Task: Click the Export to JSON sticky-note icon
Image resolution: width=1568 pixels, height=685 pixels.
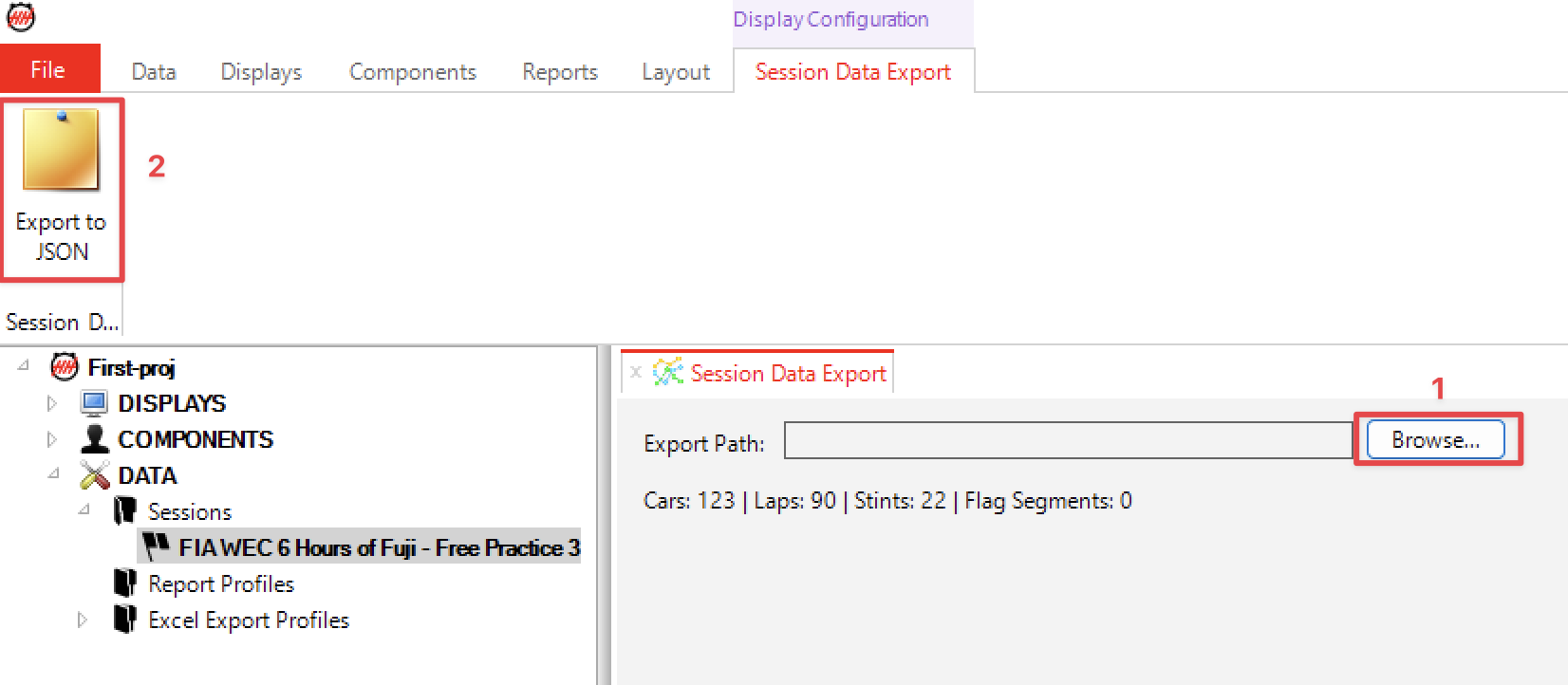Action: 61,151
